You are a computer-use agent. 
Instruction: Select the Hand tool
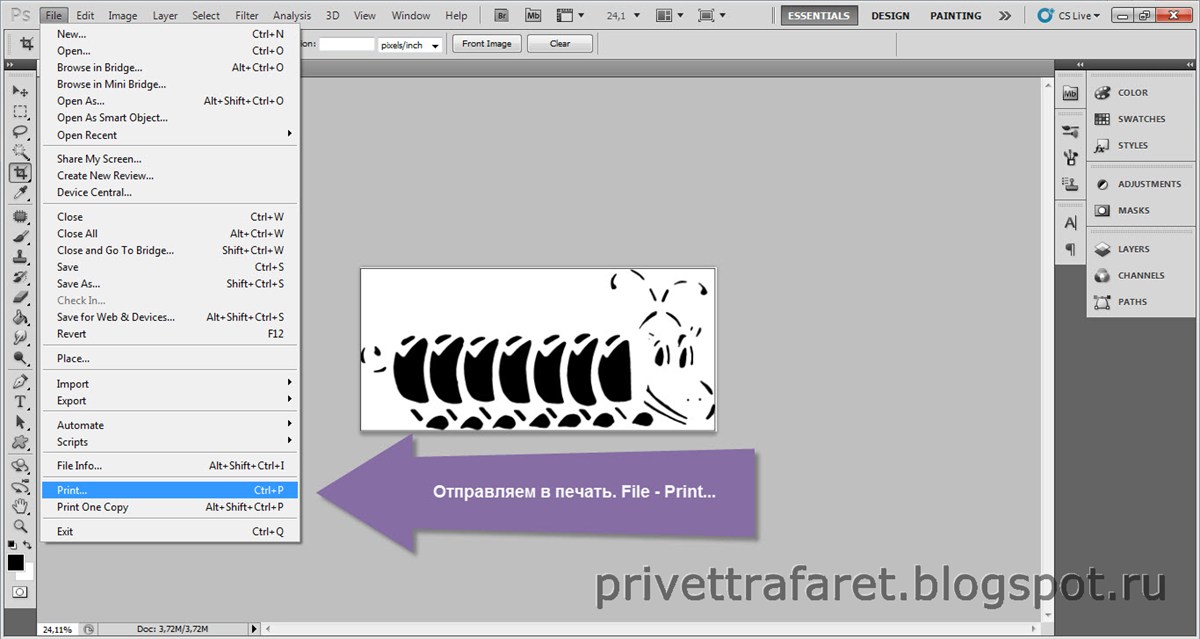pos(19,506)
